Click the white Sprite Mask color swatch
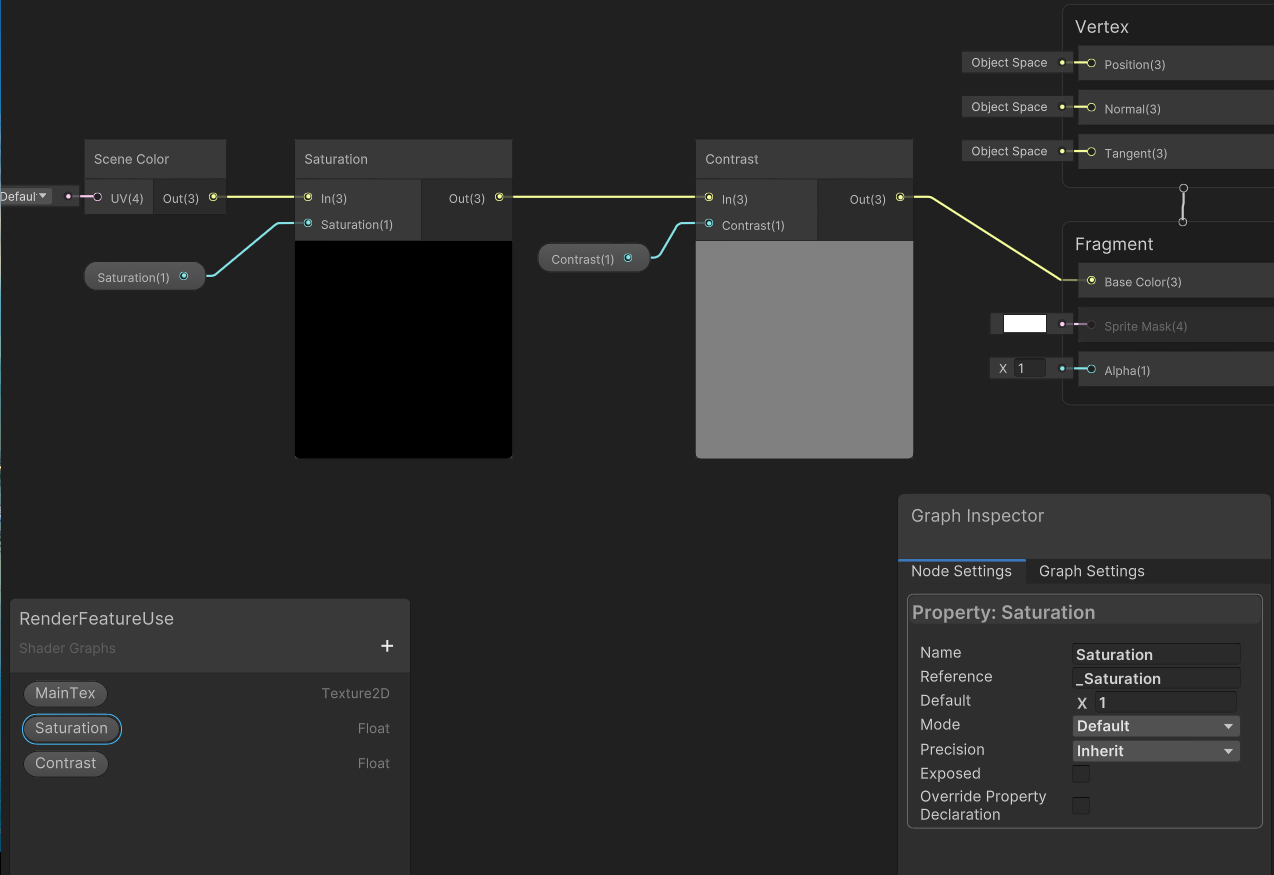The width and height of the screenshot is (1274, 875). coord(1024,324)
